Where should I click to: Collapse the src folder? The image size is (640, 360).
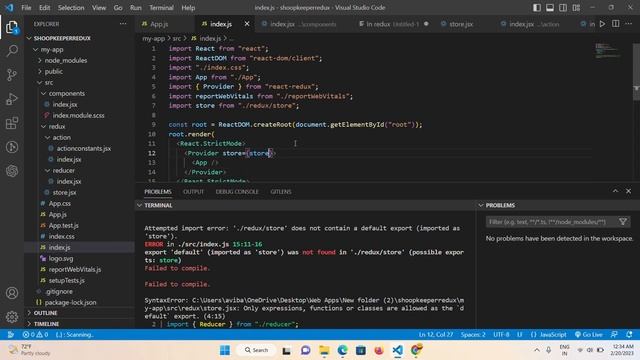[x=49, y=82]
